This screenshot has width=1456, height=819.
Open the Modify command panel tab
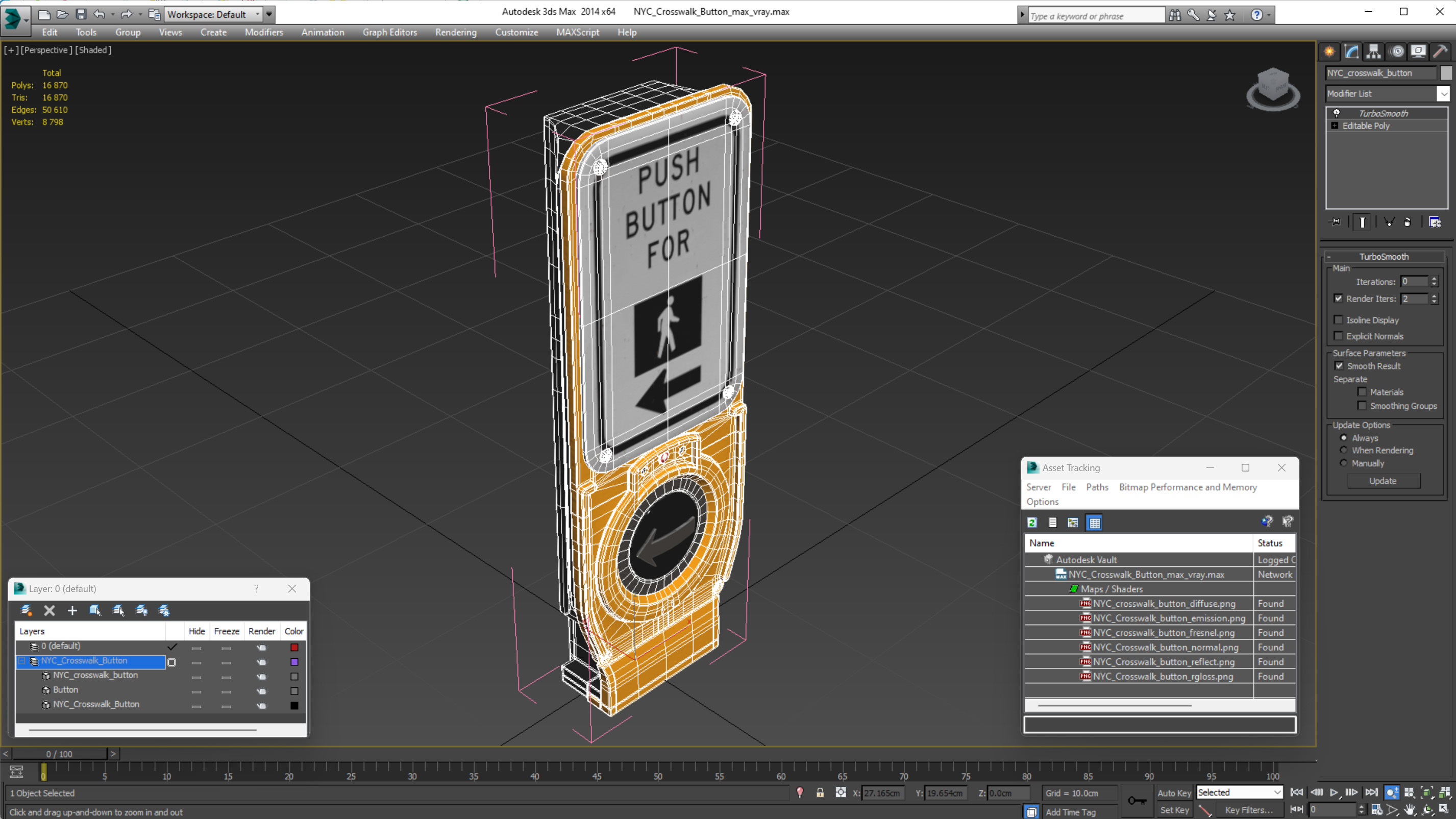click(1351, 52)
